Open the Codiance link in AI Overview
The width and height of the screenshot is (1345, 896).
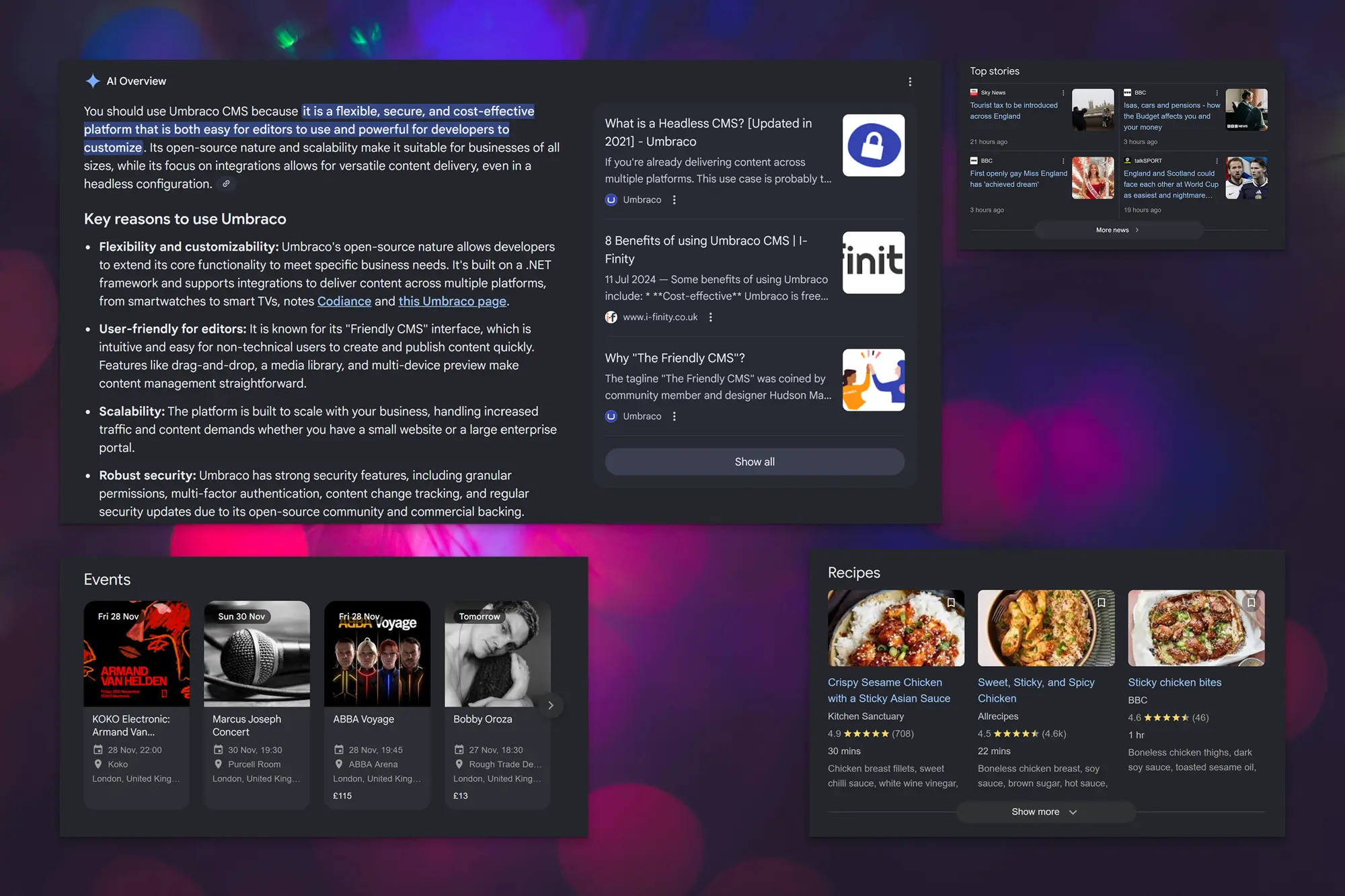[x=344, y=301]
